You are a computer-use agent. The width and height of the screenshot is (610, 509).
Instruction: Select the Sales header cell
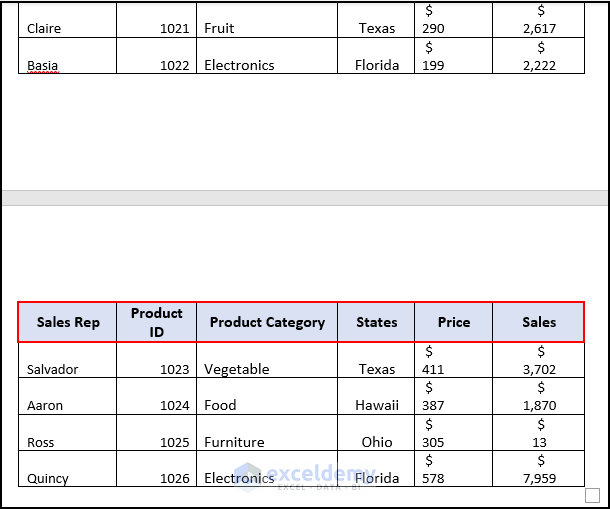pos(538,322)
